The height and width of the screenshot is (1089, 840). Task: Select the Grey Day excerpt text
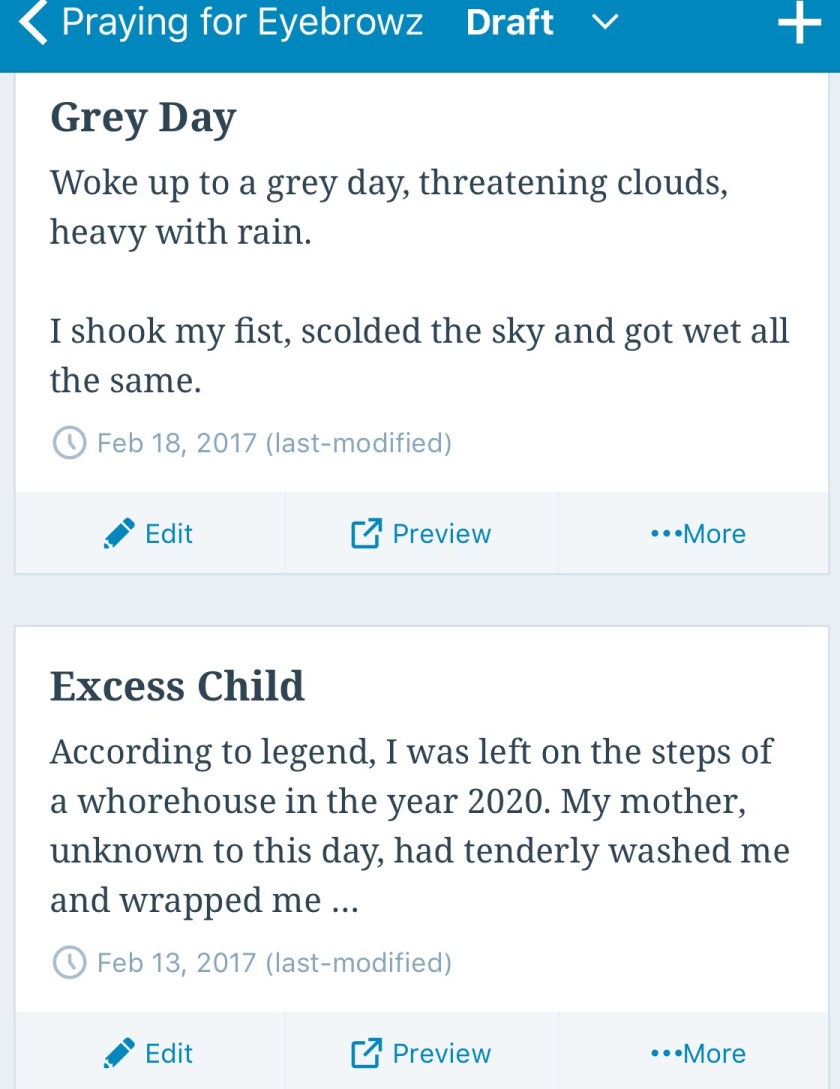(x=419, y=281)
